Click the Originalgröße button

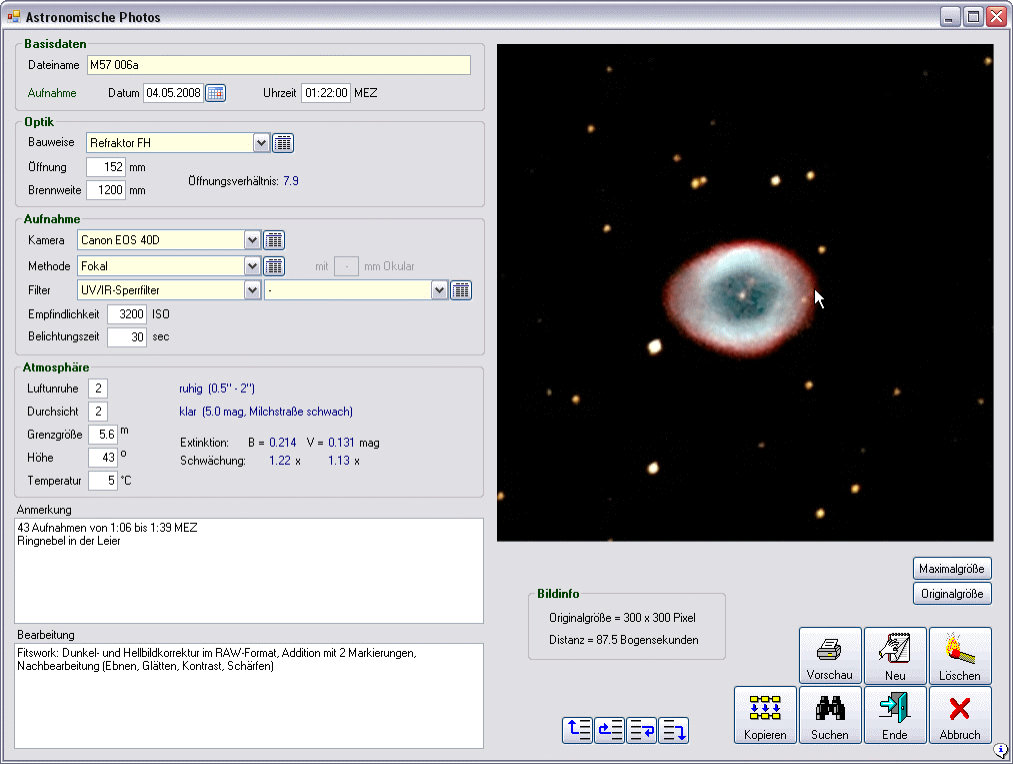952,594
